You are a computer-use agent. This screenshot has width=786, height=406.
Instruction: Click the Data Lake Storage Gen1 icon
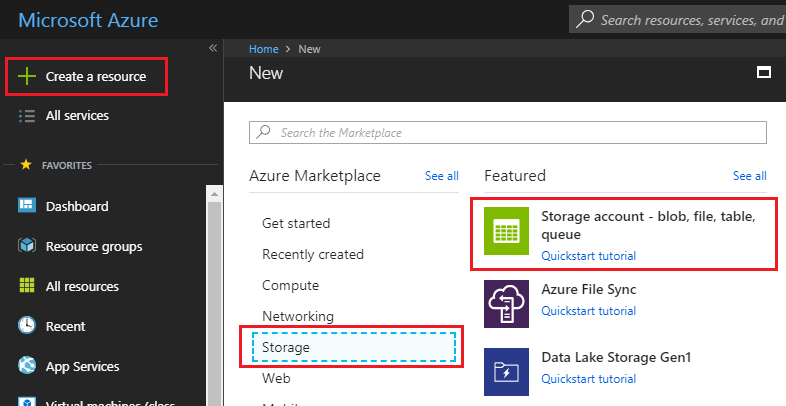click(507, 371)
